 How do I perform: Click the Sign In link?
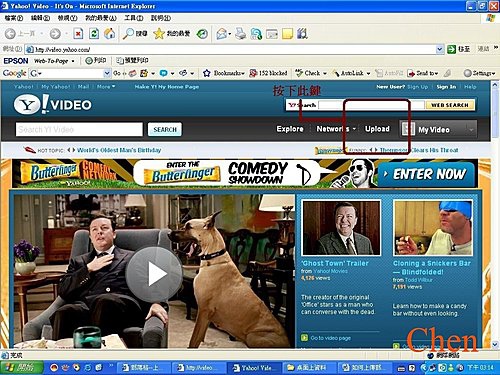(446, 87)
